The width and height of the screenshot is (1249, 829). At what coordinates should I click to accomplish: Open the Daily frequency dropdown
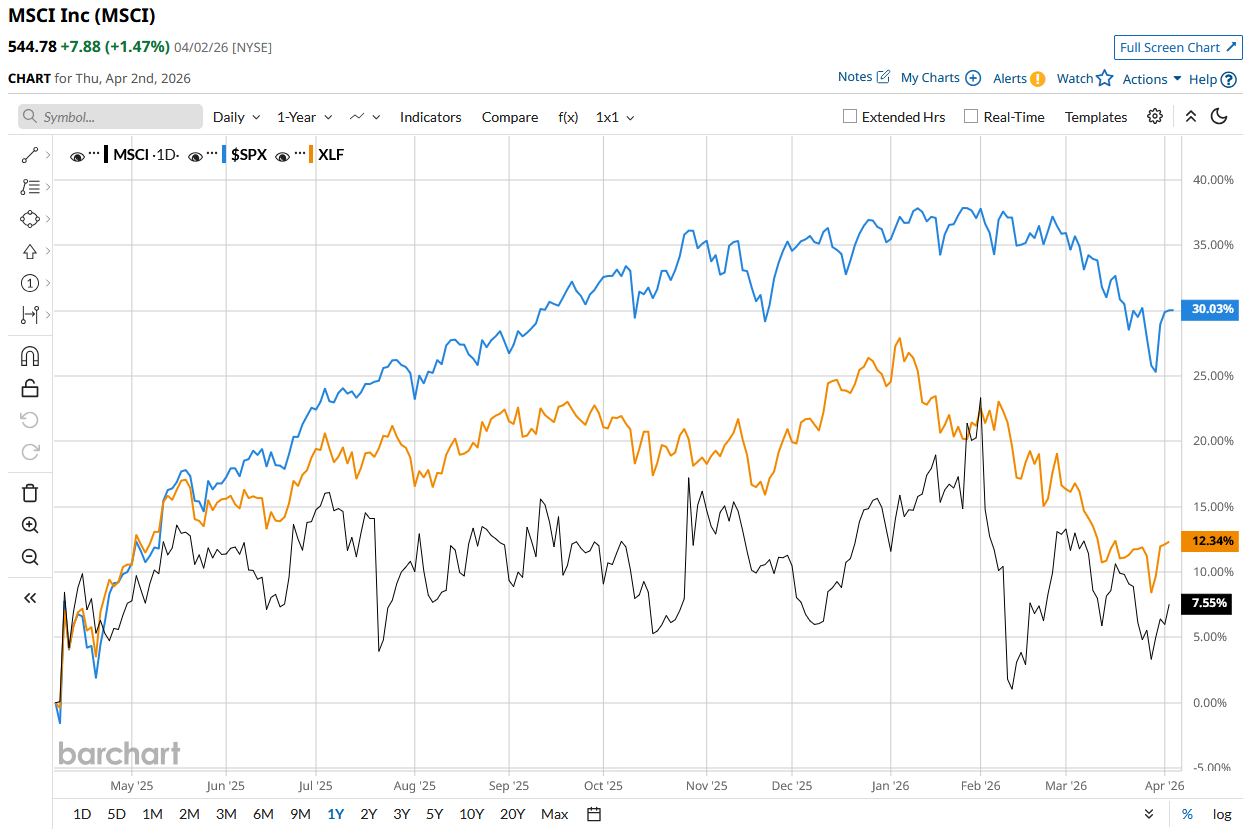(236, 117)
